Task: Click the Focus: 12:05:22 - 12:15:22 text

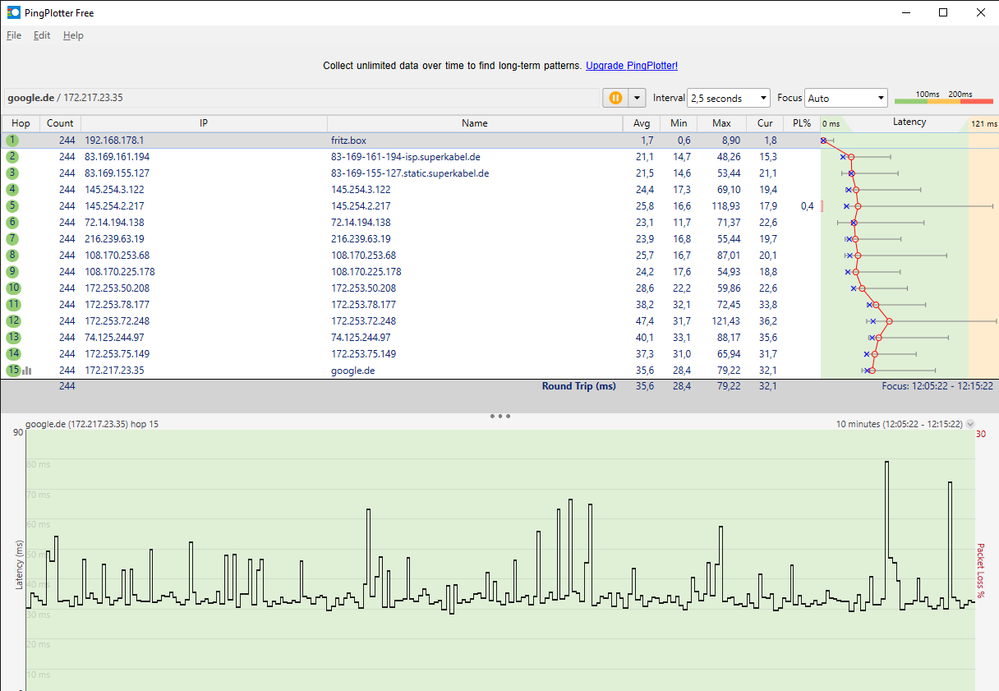Action: click(x=937, y=386)
